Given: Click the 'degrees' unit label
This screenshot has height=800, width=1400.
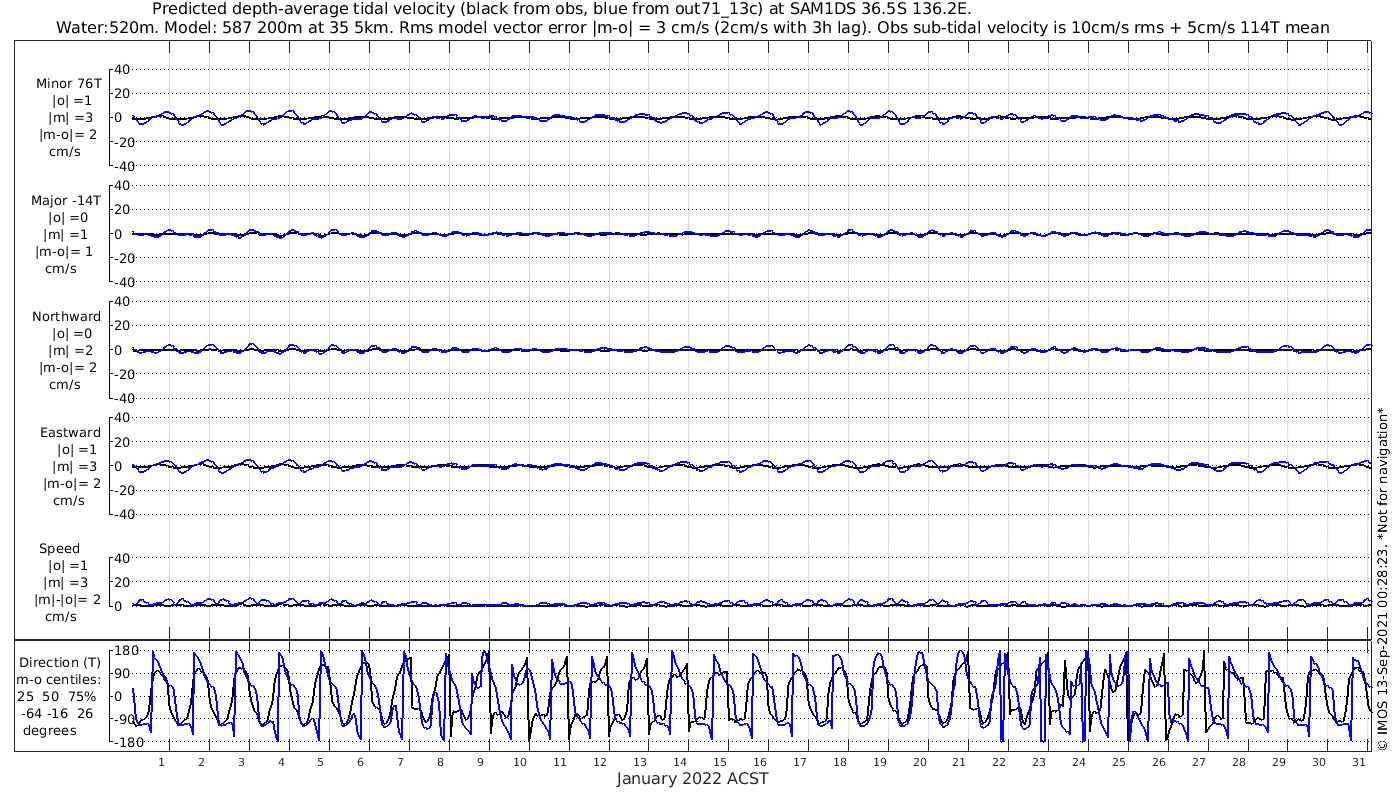Looking at the screenshot, I should click(51, 730).
